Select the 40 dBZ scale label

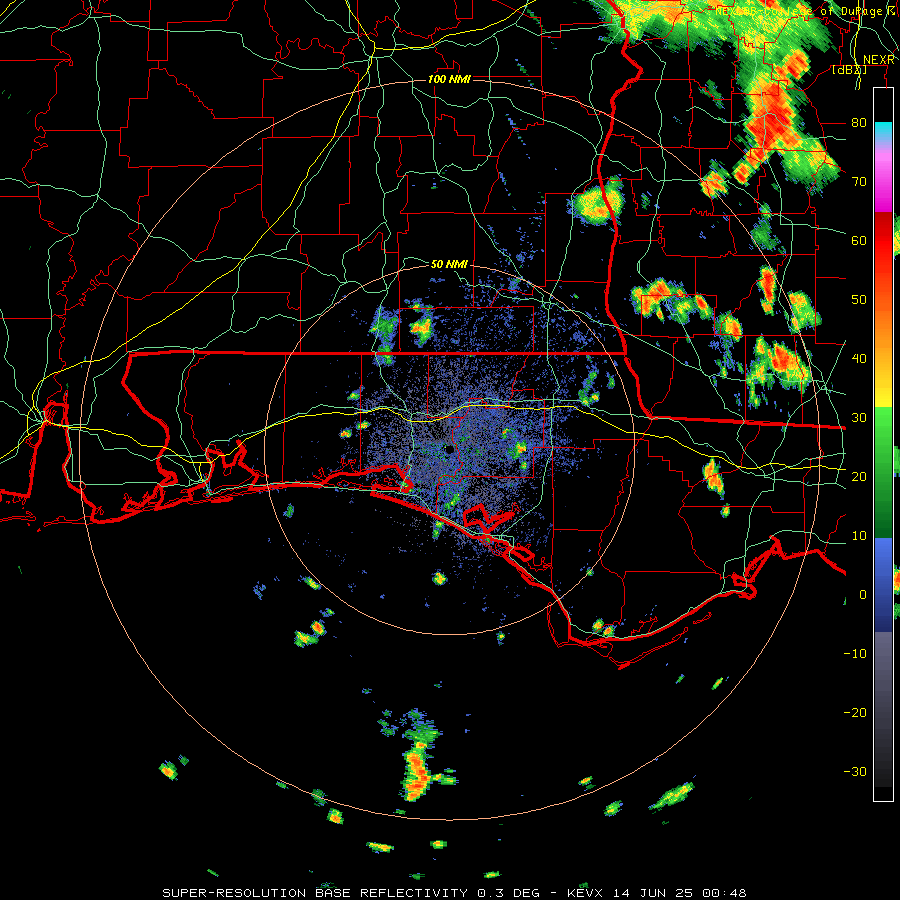click(859, 359)
